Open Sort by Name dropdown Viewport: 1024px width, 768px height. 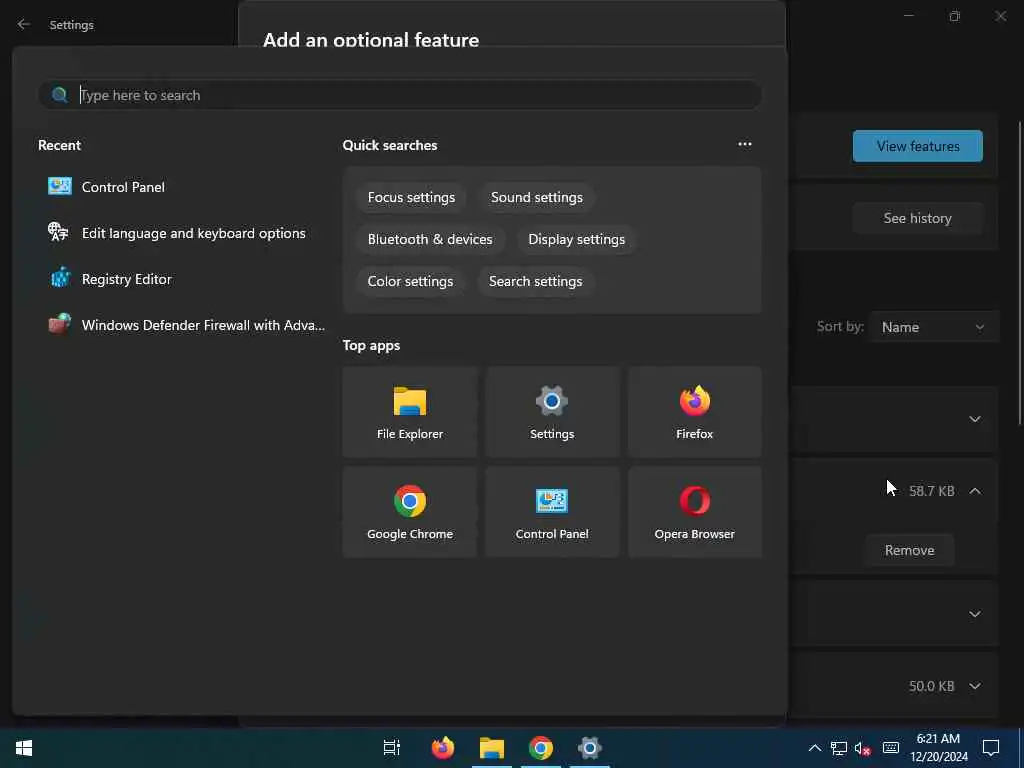point(933,327)
